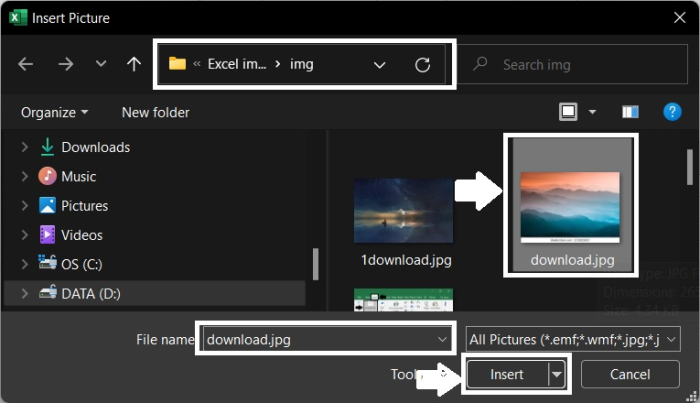This screenshot has height=403, width=700.
Task: Expand the OS (C:) drive node
Action: [25, 265]
